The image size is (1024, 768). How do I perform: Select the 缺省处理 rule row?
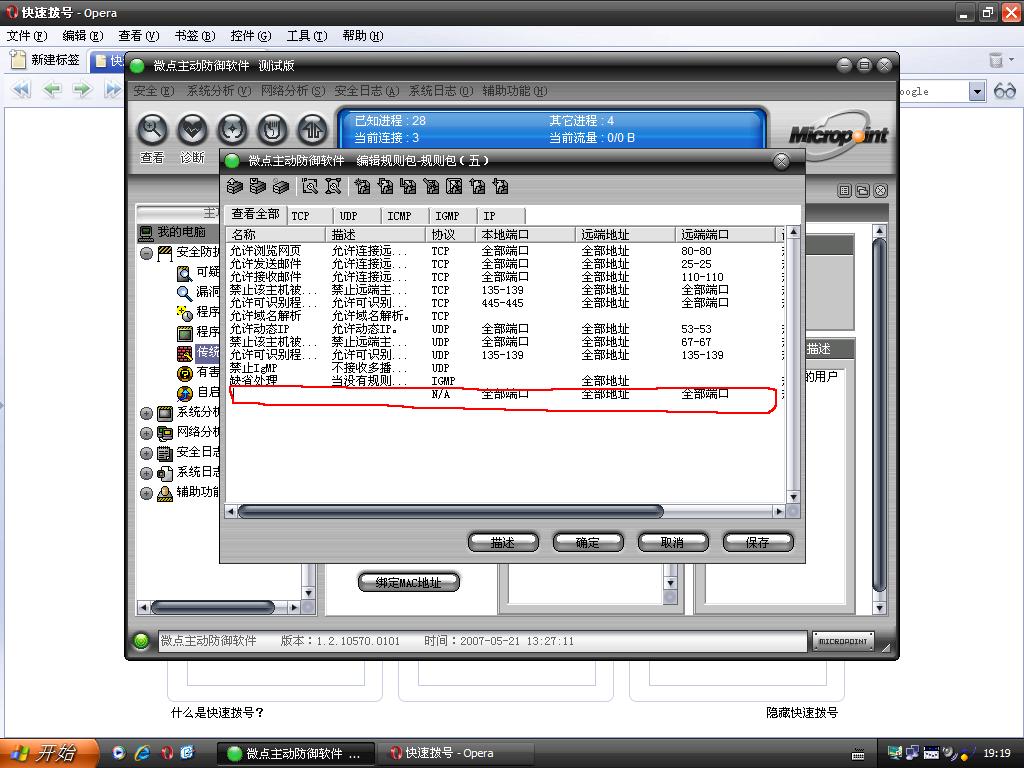[505, 381]
